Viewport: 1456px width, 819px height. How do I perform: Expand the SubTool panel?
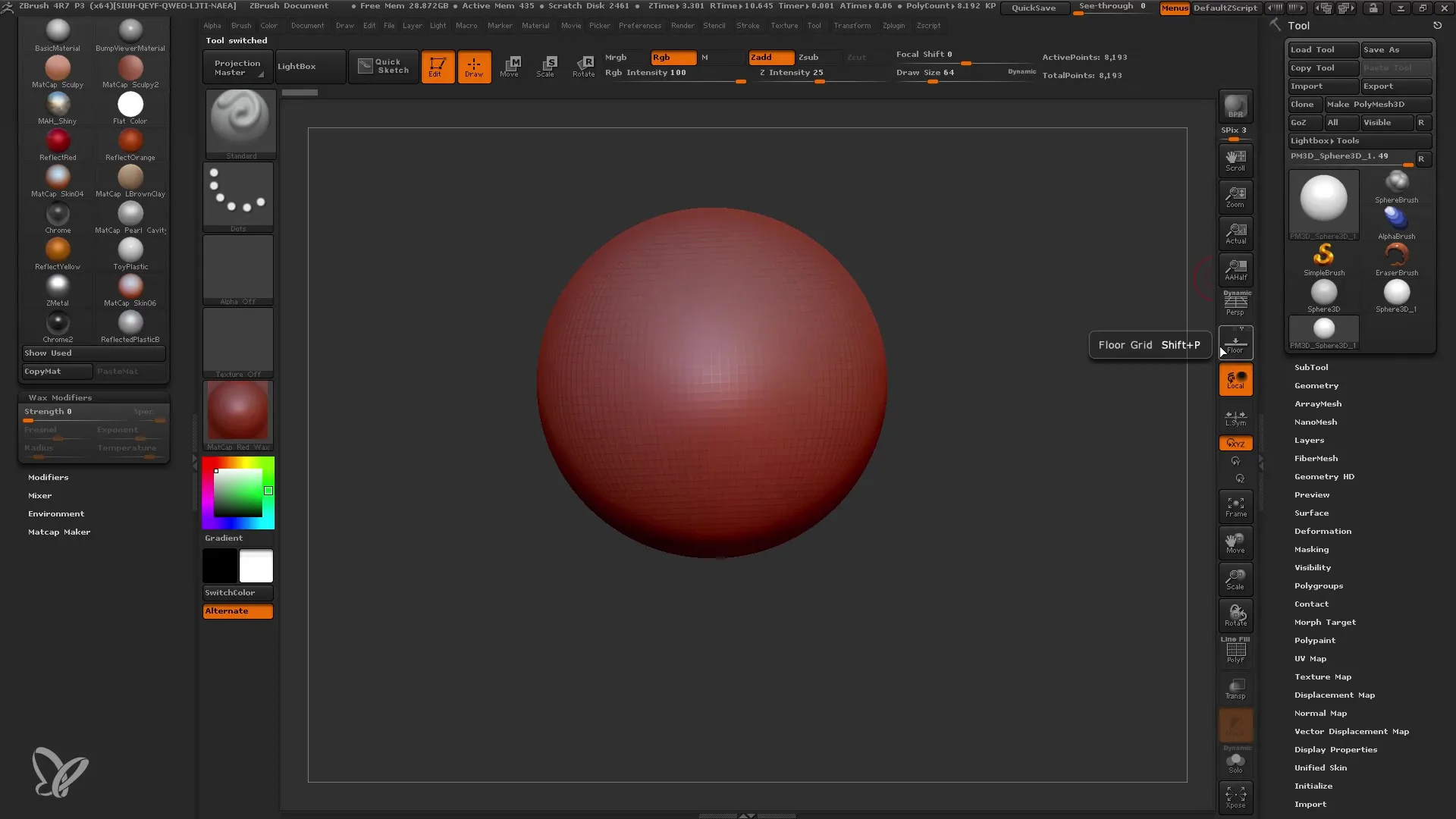pyautogui.click(x=1310, y=367)
